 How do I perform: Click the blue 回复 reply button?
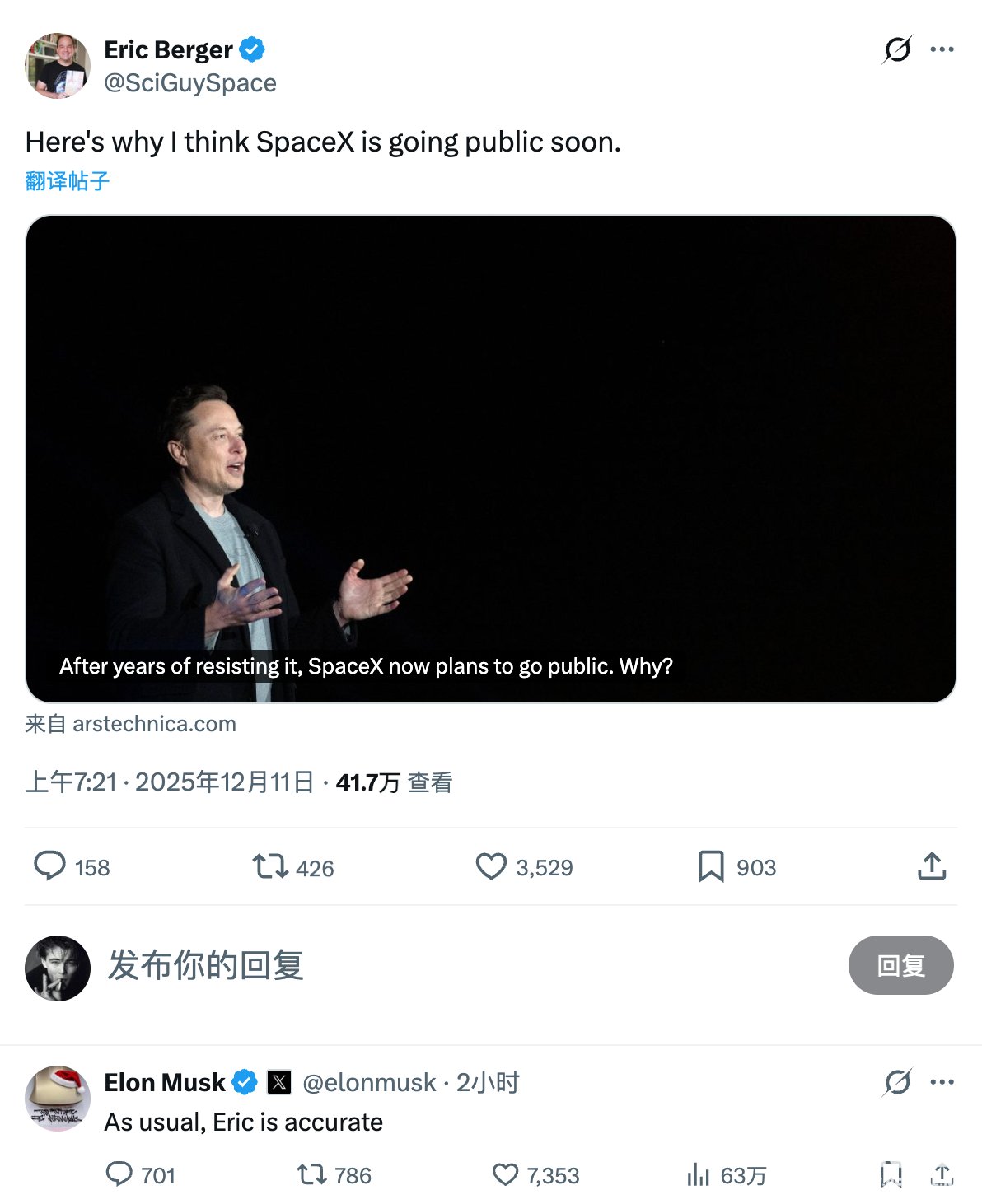900,965
